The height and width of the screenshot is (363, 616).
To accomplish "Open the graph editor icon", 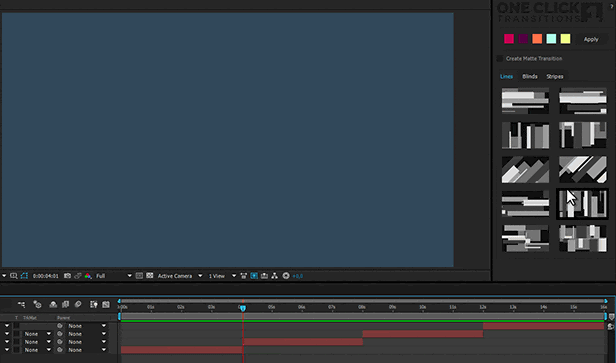I will click(x=106, y=304).
